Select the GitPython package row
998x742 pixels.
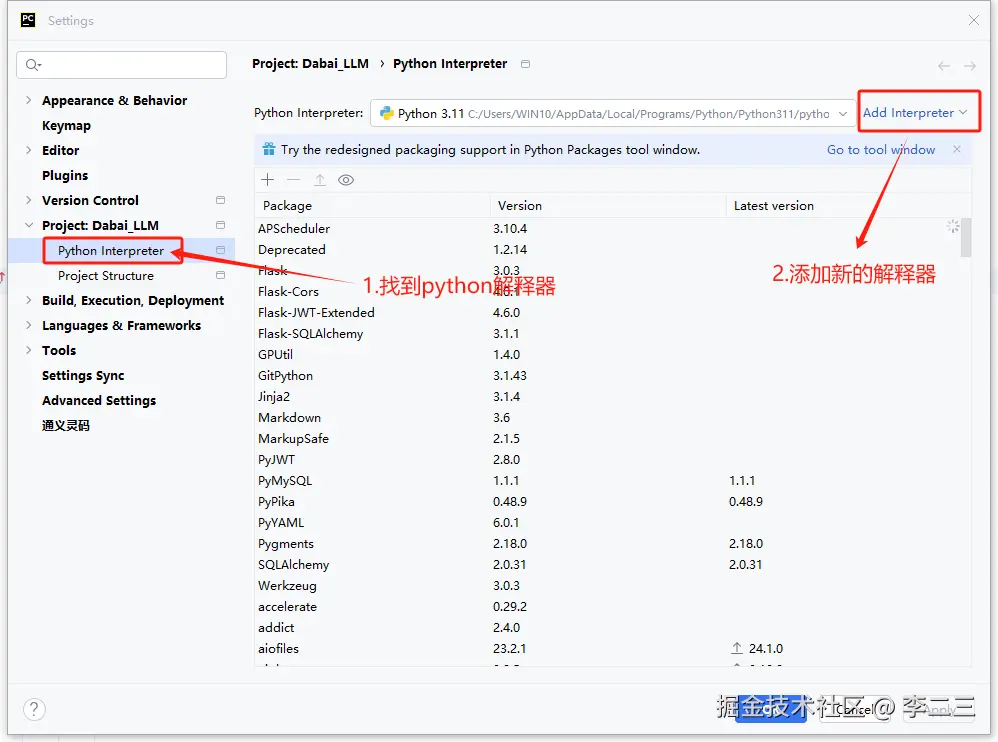coord(608,375)
